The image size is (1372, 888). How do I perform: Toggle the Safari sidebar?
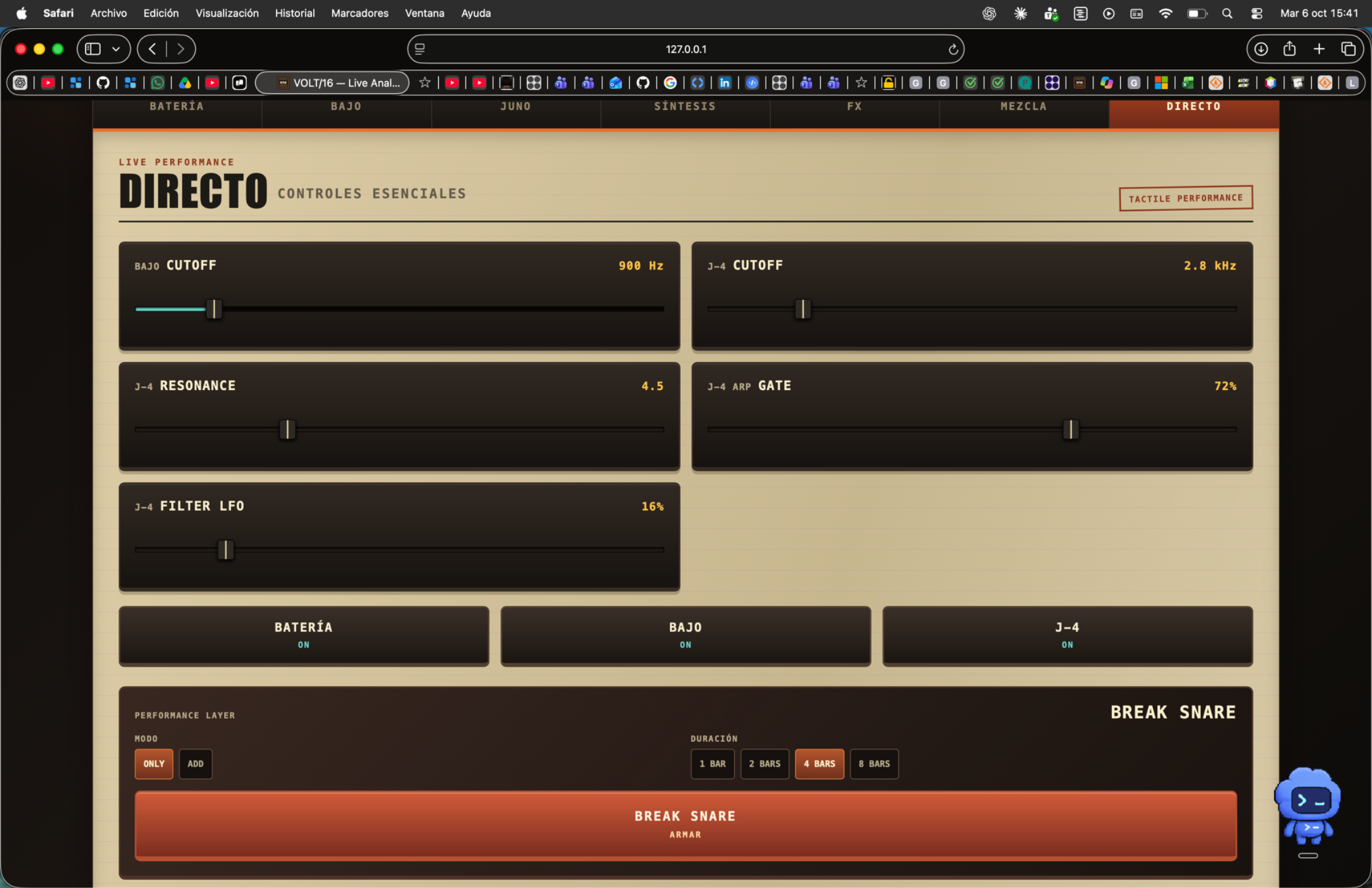[x=93, y=49]
